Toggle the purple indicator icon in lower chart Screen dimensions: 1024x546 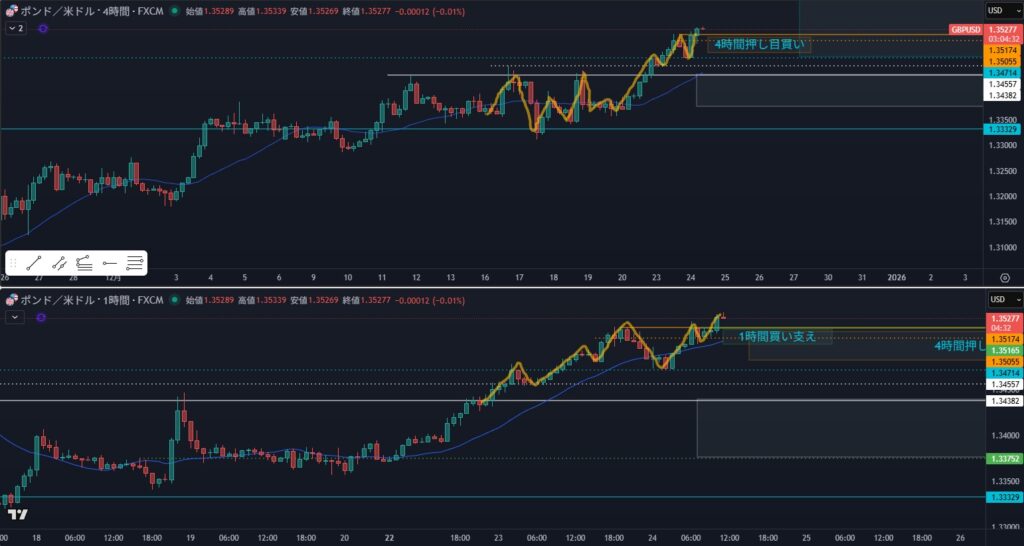(41, 317)
